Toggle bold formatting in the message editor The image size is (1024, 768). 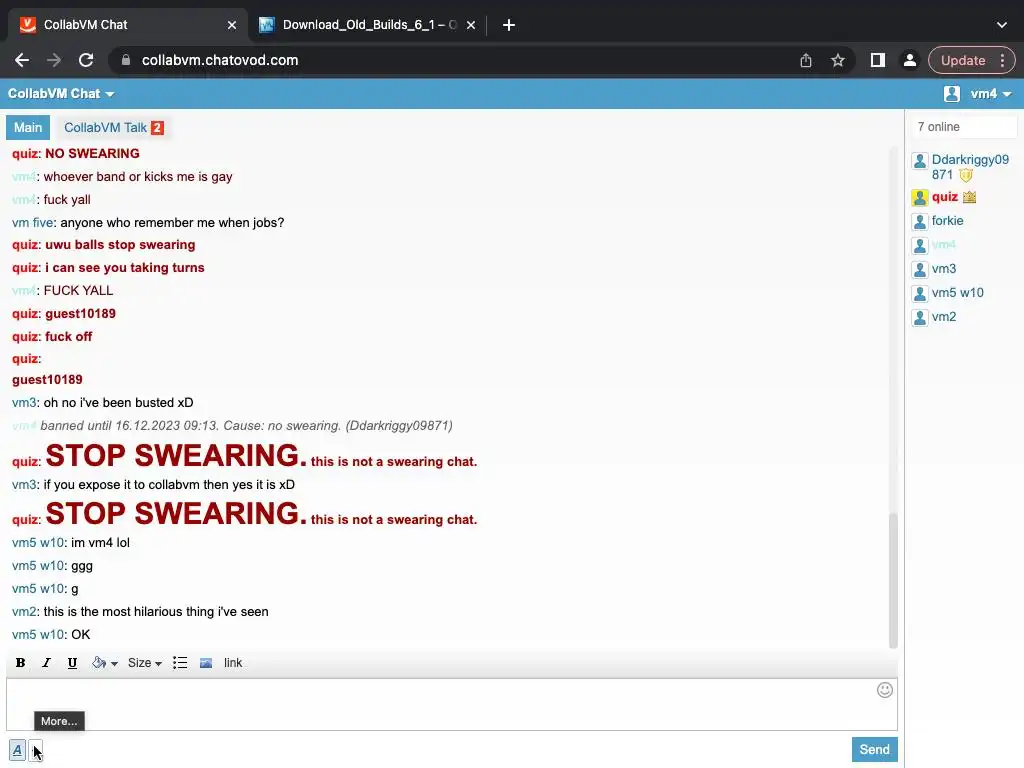pyautogui.click(x=20, y=663)
